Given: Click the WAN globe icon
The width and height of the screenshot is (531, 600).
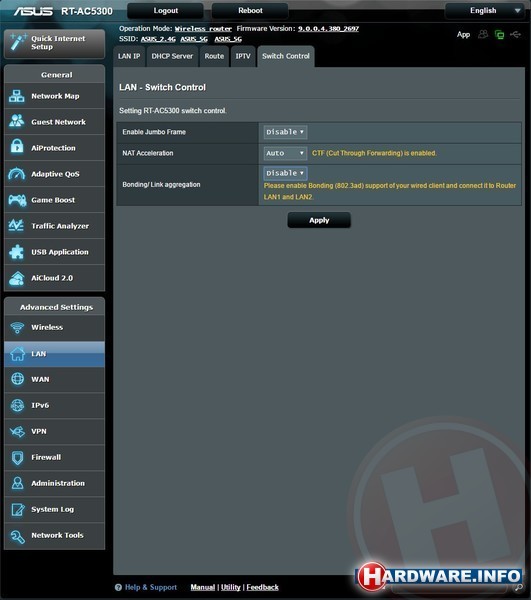Looking at the screenshot, I should pos(18,379).
